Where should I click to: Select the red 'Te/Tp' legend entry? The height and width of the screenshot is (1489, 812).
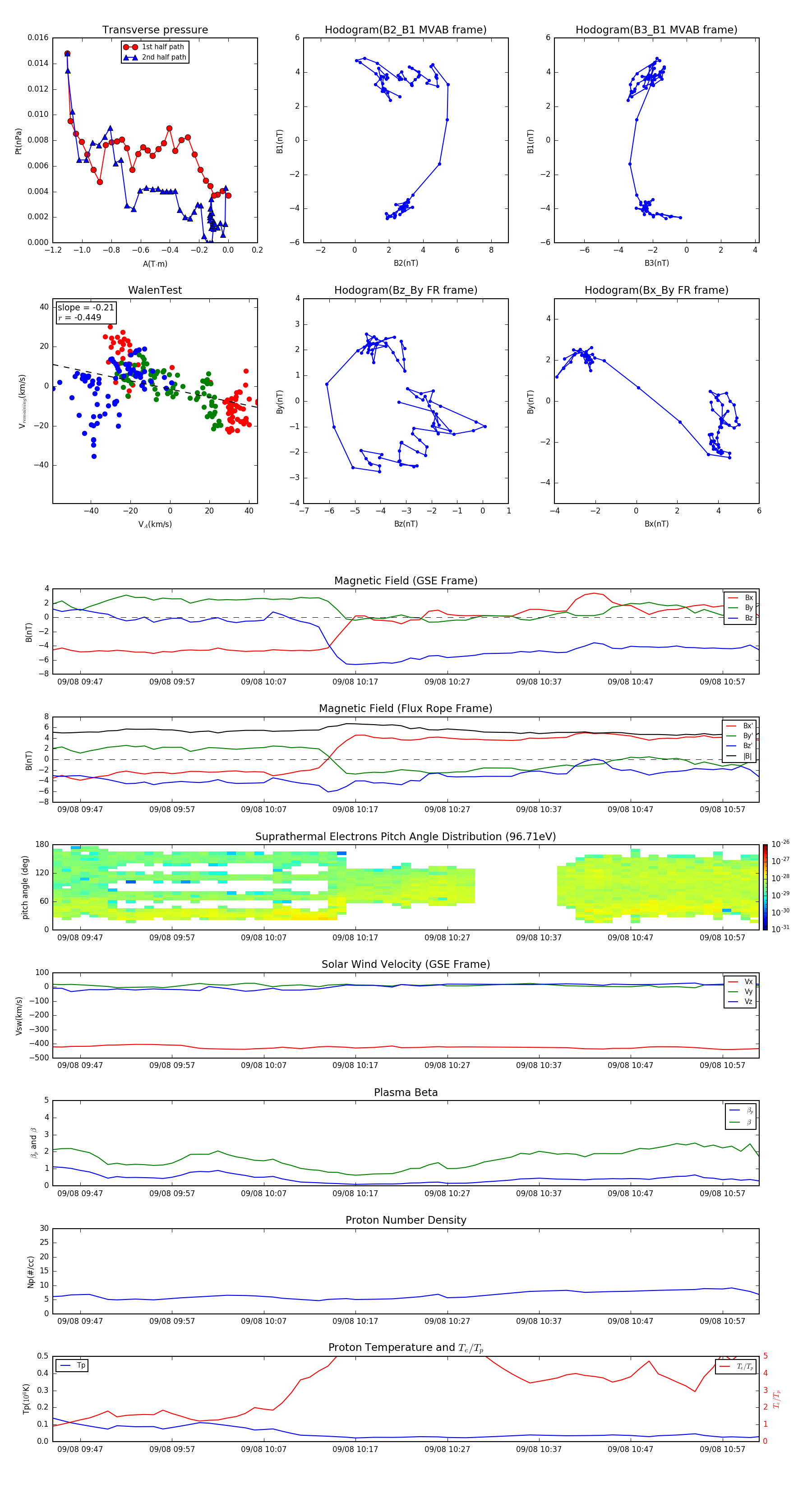pos(736,1366)
